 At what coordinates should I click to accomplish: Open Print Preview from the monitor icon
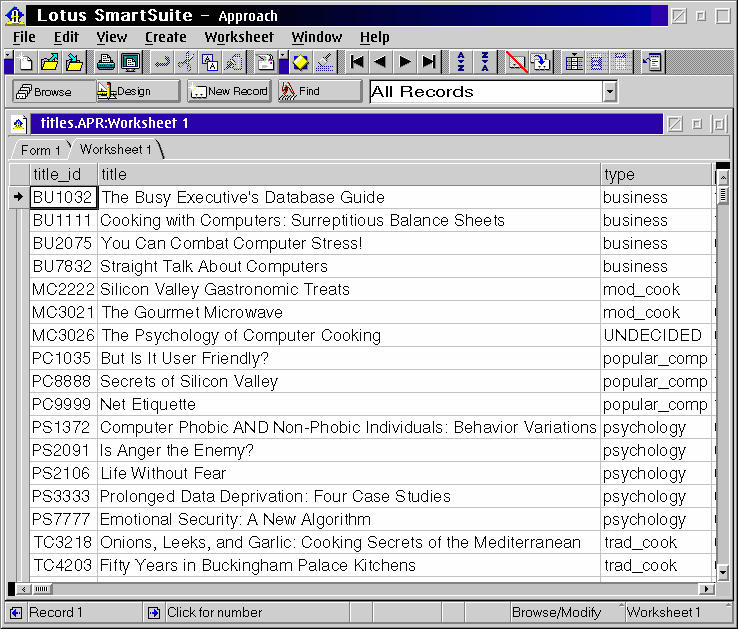[130, 62]
